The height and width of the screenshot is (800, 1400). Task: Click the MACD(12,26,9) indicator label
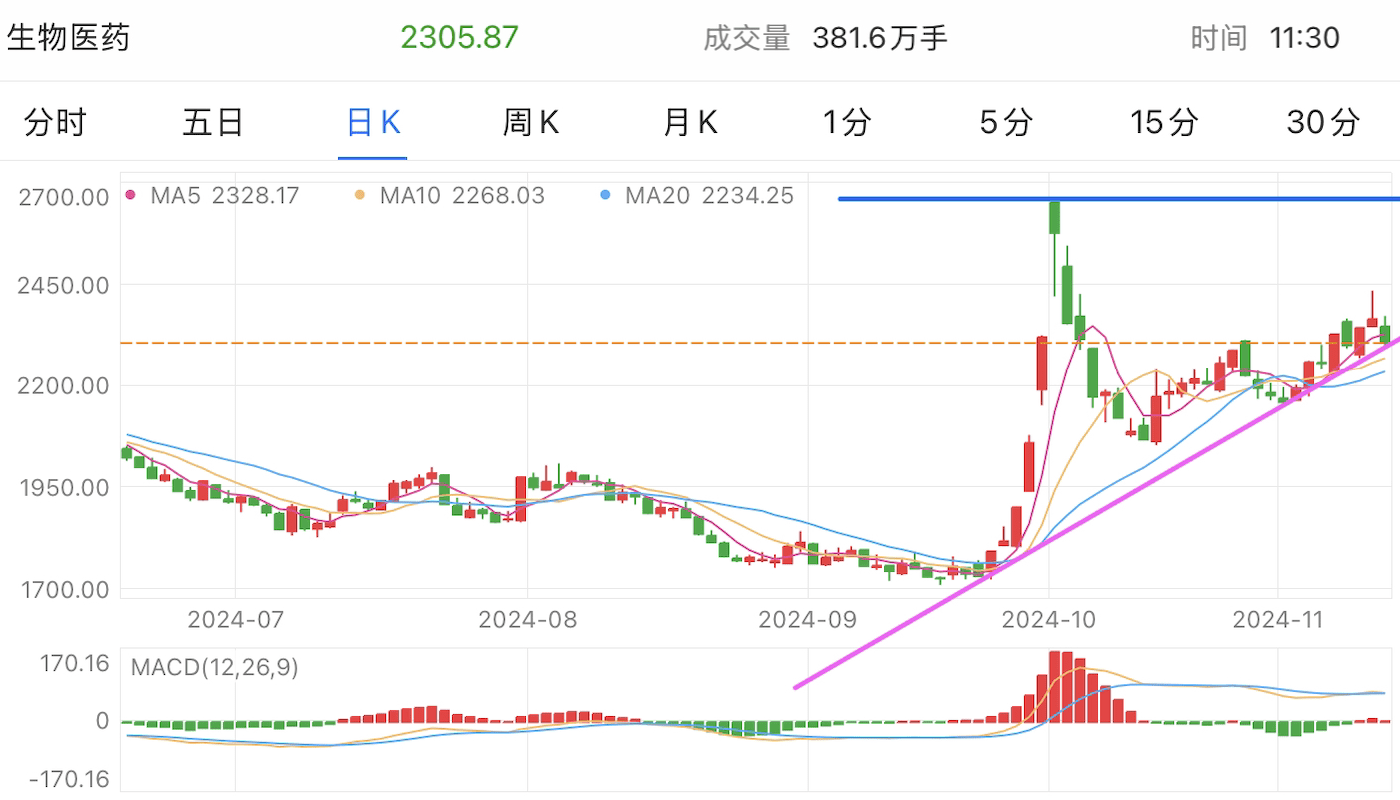(x=214, y=667)
